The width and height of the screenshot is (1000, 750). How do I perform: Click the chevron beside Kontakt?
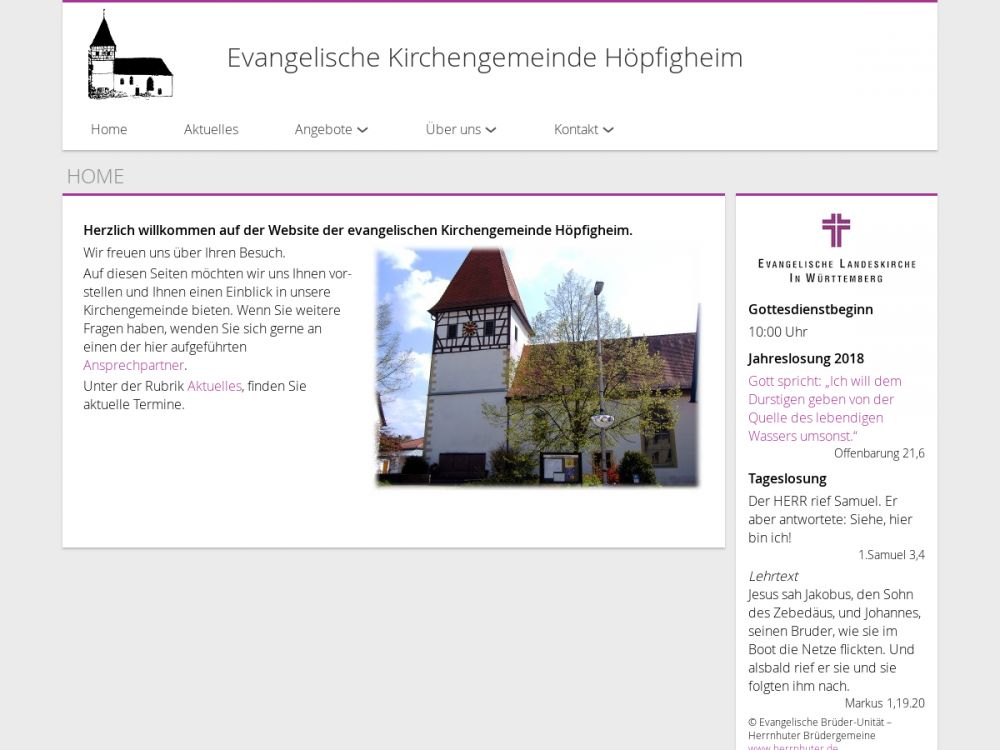click(608, 130)
